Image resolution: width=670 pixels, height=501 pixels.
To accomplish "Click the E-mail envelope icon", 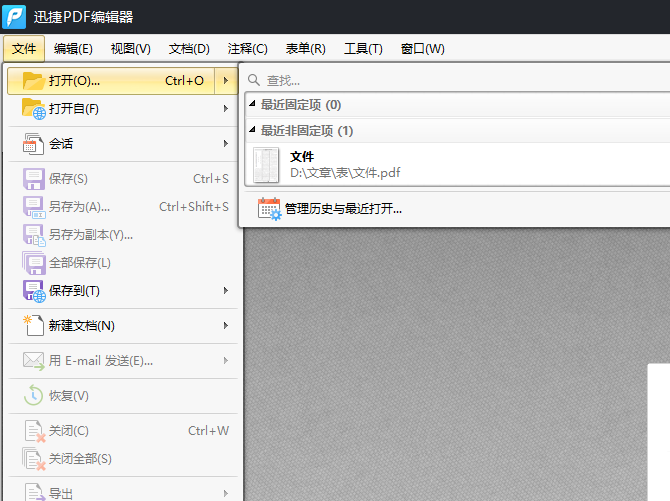I will pos(34,361).
